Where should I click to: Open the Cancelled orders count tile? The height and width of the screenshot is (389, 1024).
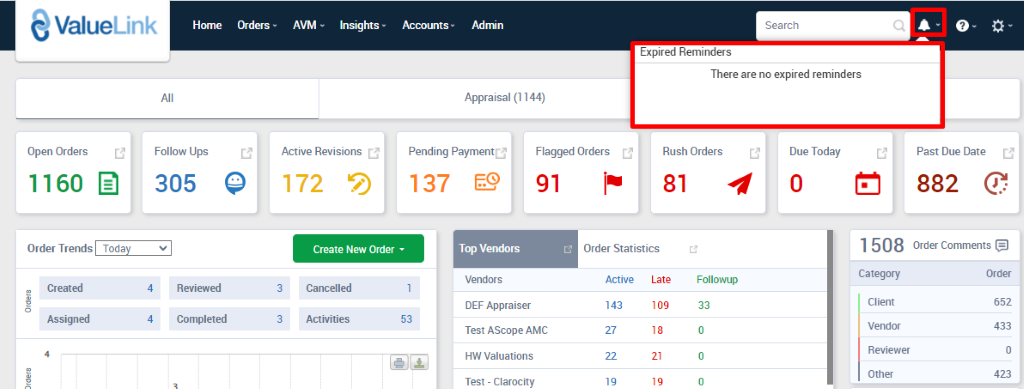pos(359,288)
